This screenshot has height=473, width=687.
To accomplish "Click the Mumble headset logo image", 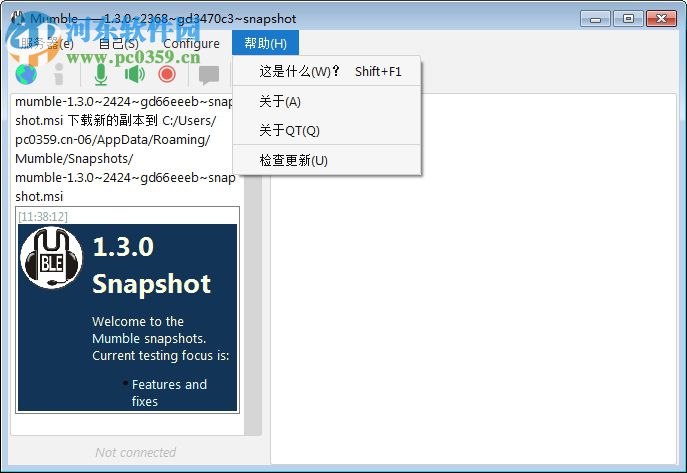I will click(52, 258).
